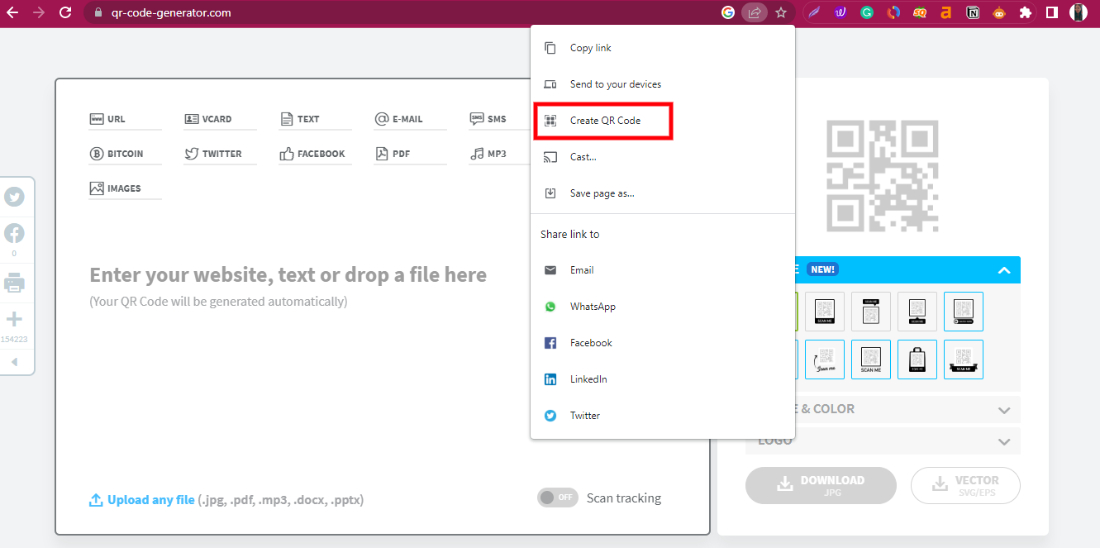1100x548 pixels.
Task: Open the SQ orange extension icon
Action: point(920,13)
